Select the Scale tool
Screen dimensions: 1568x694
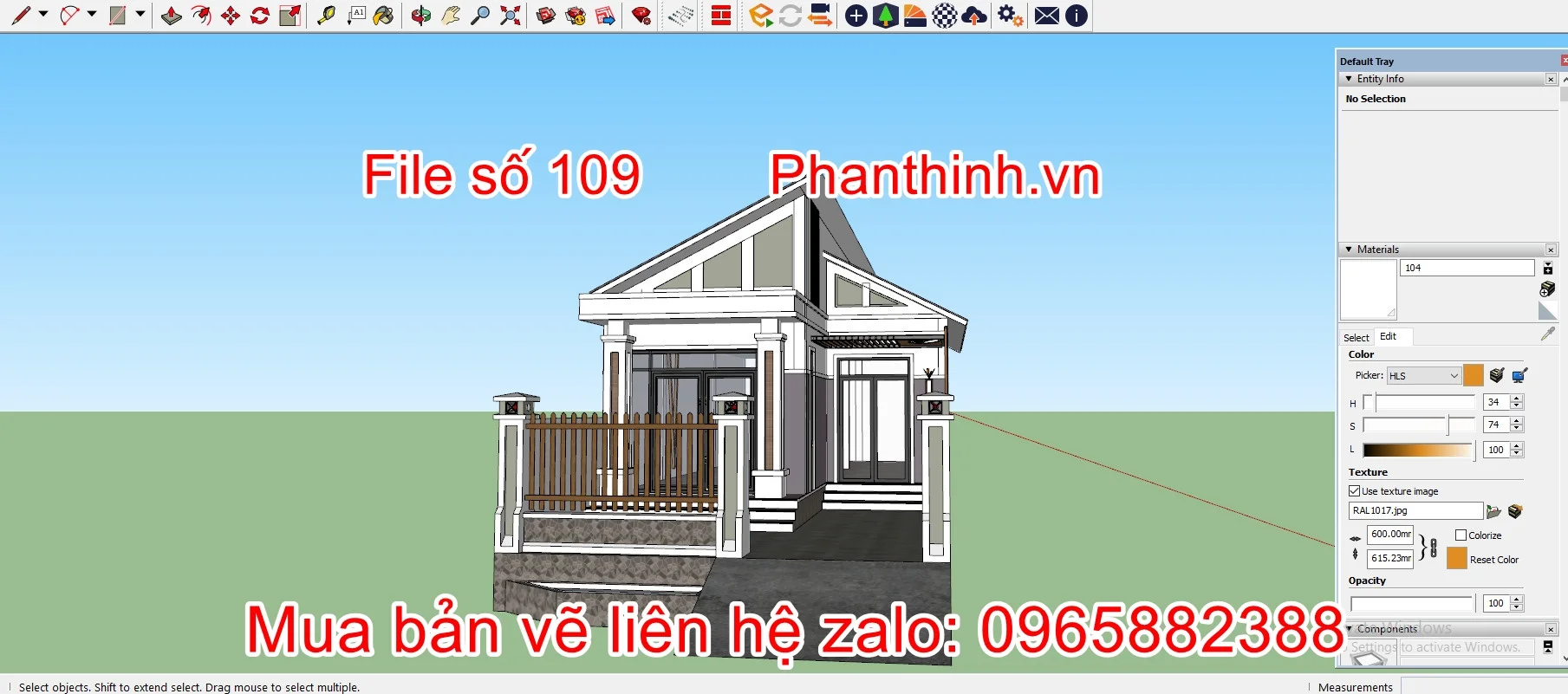click(290, 15)
